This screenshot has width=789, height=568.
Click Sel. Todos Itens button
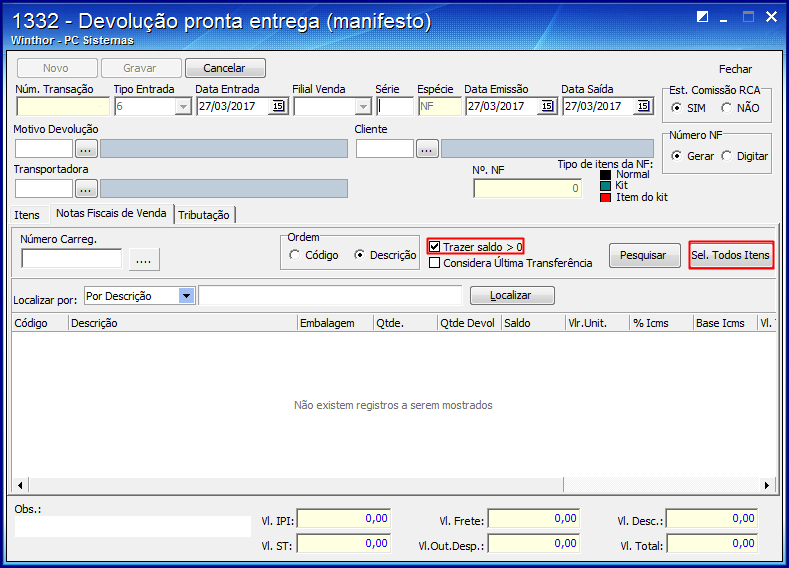(x=731, y=255)
